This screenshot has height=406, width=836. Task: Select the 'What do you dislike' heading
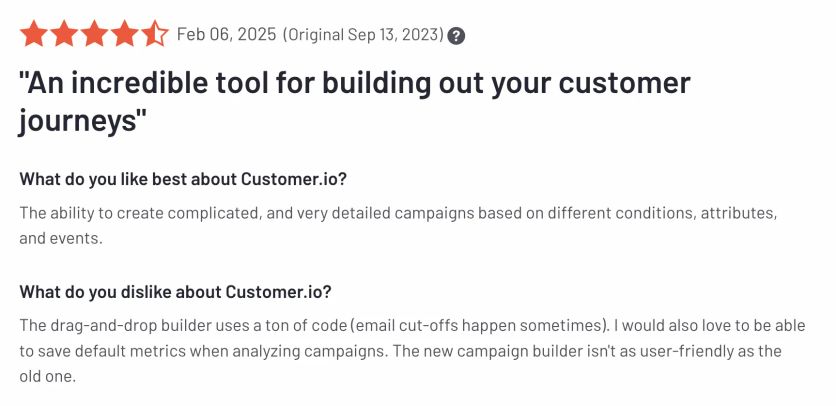coord(175,292)
